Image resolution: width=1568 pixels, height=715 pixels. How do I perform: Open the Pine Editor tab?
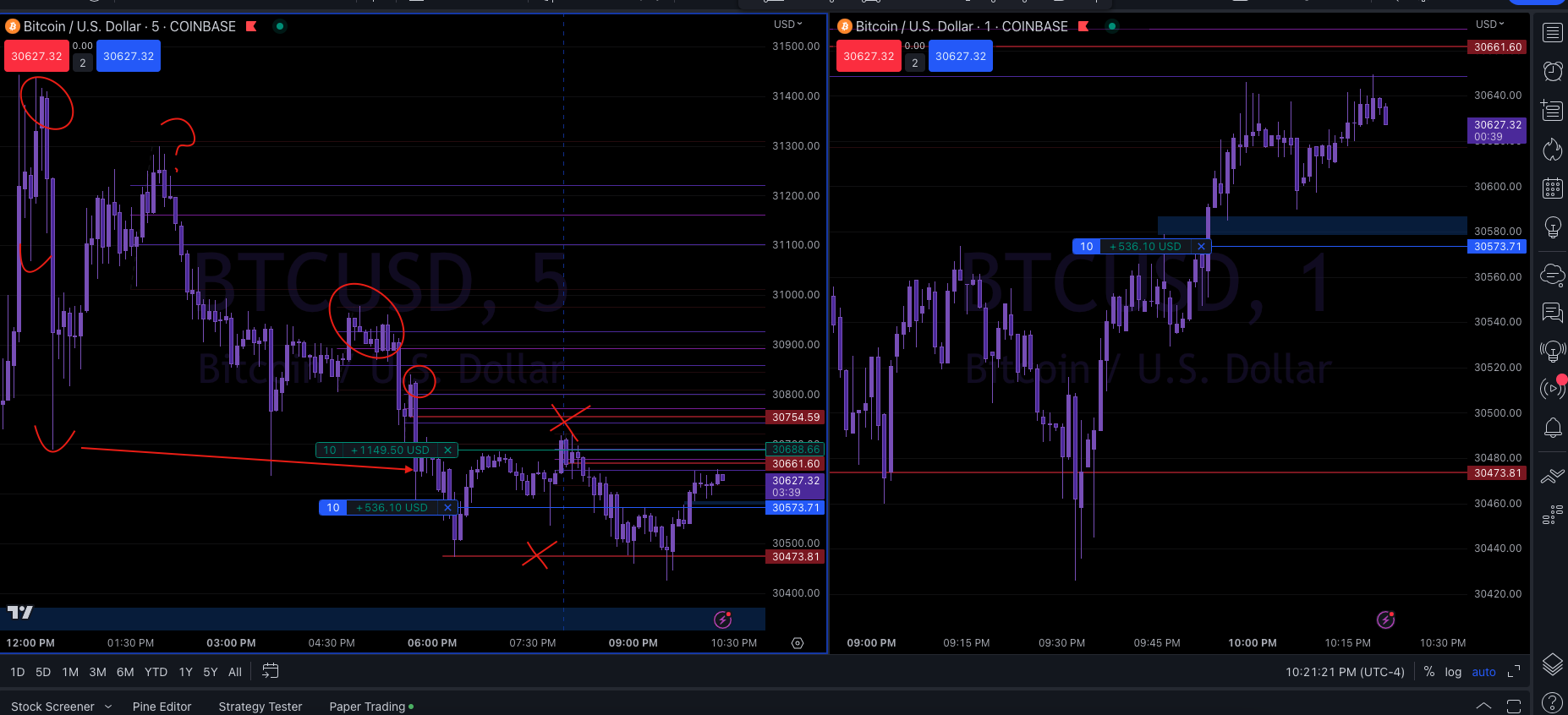[162, 707]
